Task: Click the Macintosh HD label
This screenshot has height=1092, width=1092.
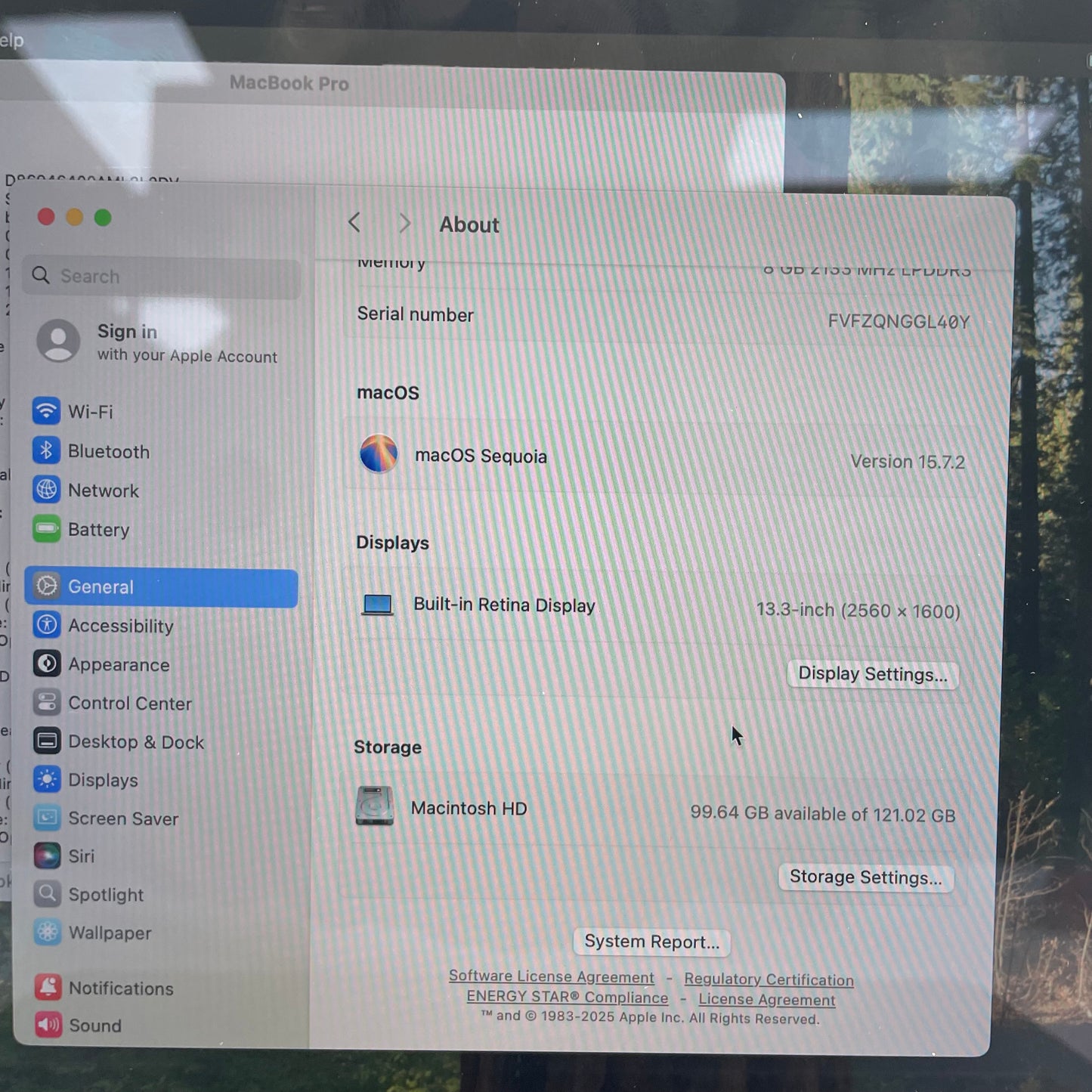Action: (469, 808)
